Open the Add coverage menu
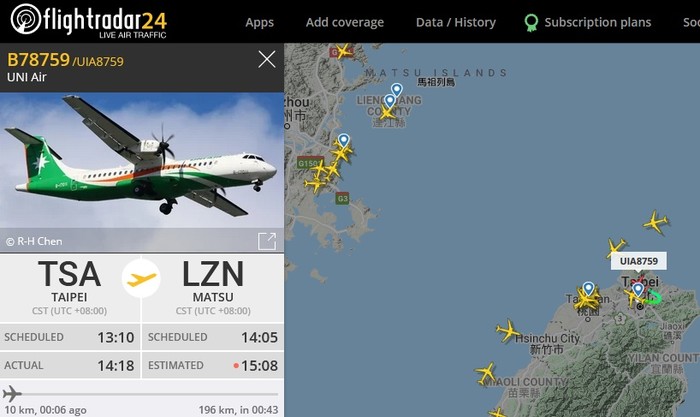The image size is (700, 417). (345, 22)
